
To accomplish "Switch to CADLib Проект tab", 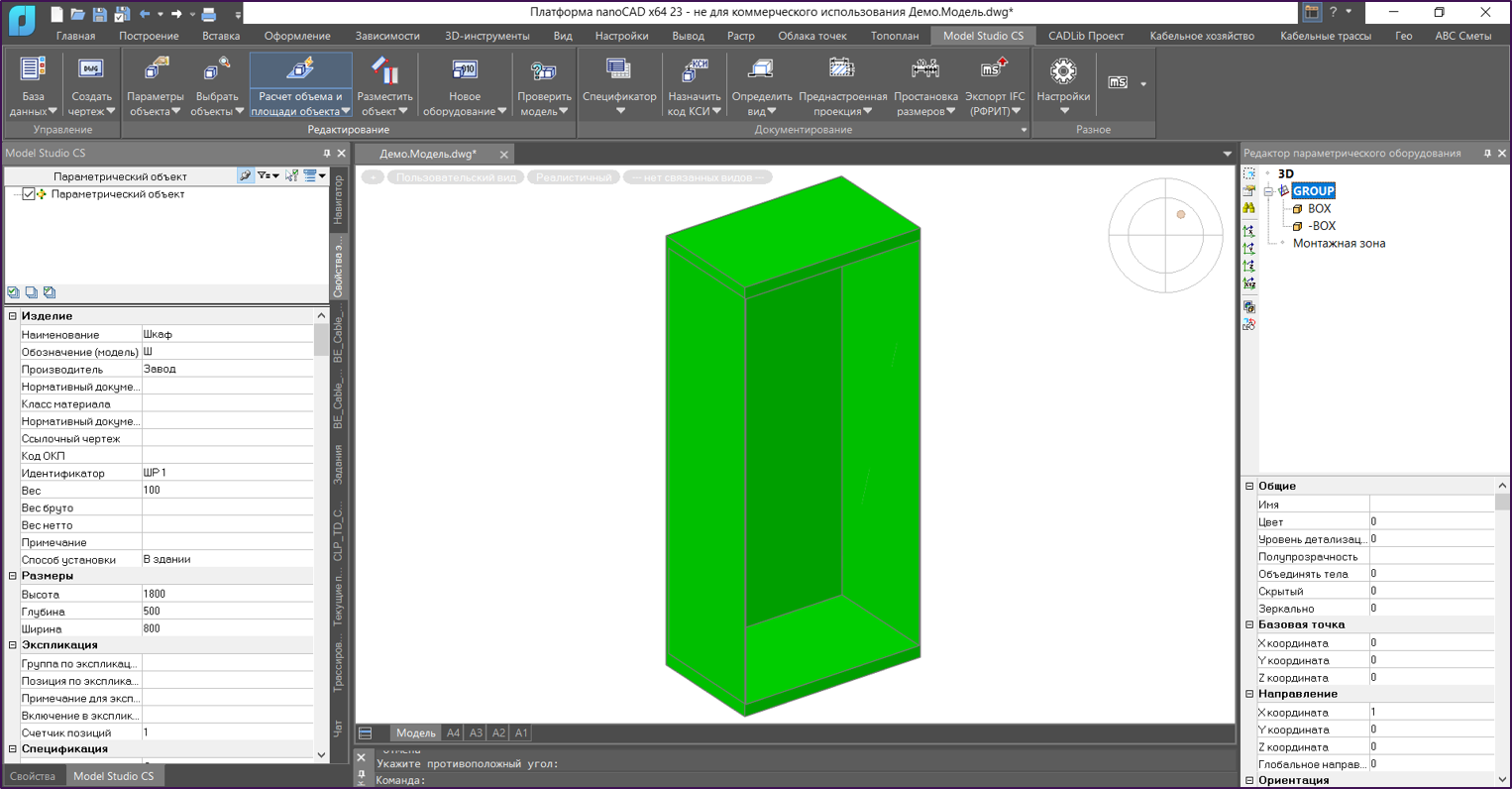I will [1086, 36].
